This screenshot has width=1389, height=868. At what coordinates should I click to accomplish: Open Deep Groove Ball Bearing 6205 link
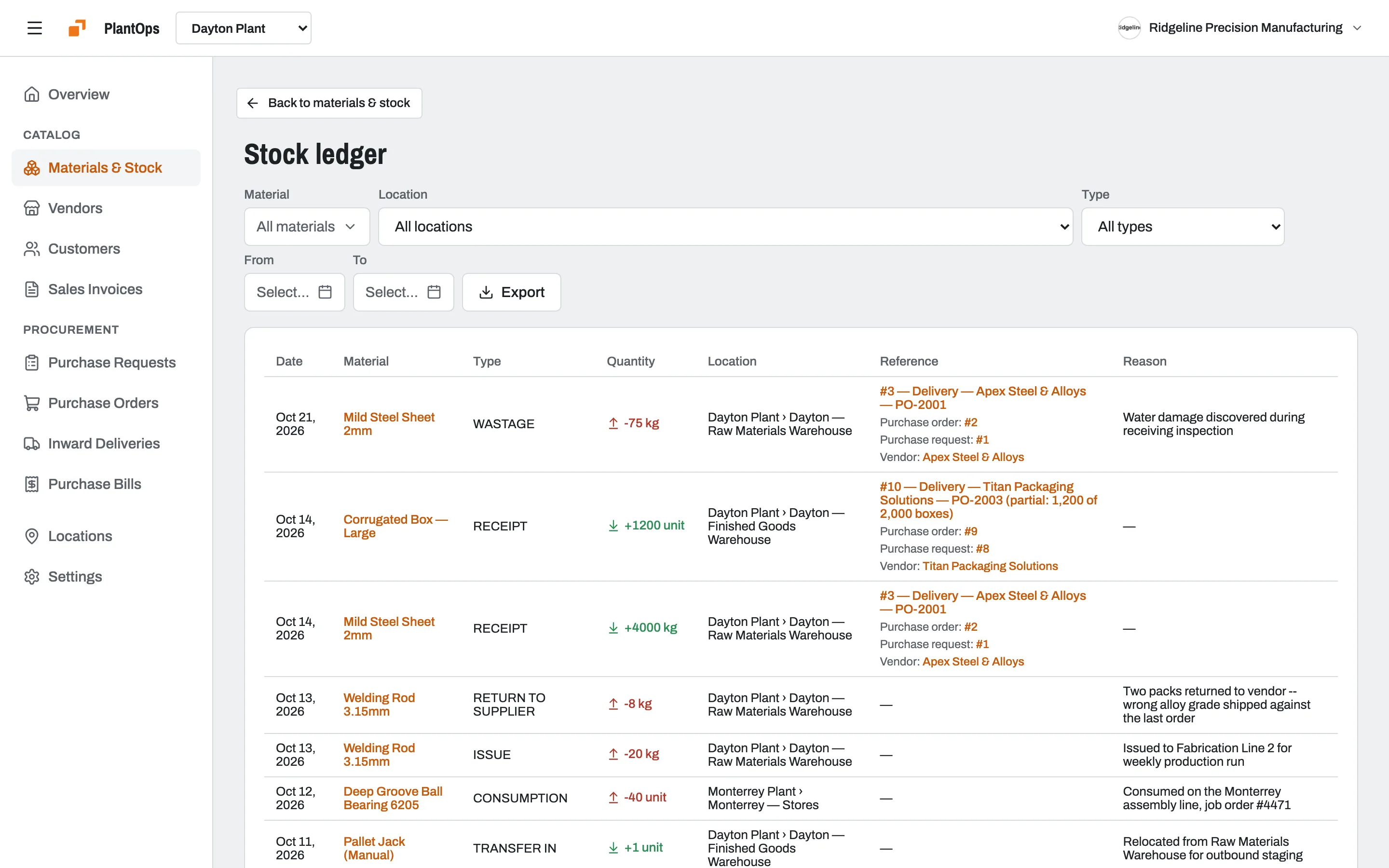click(393, 798)
